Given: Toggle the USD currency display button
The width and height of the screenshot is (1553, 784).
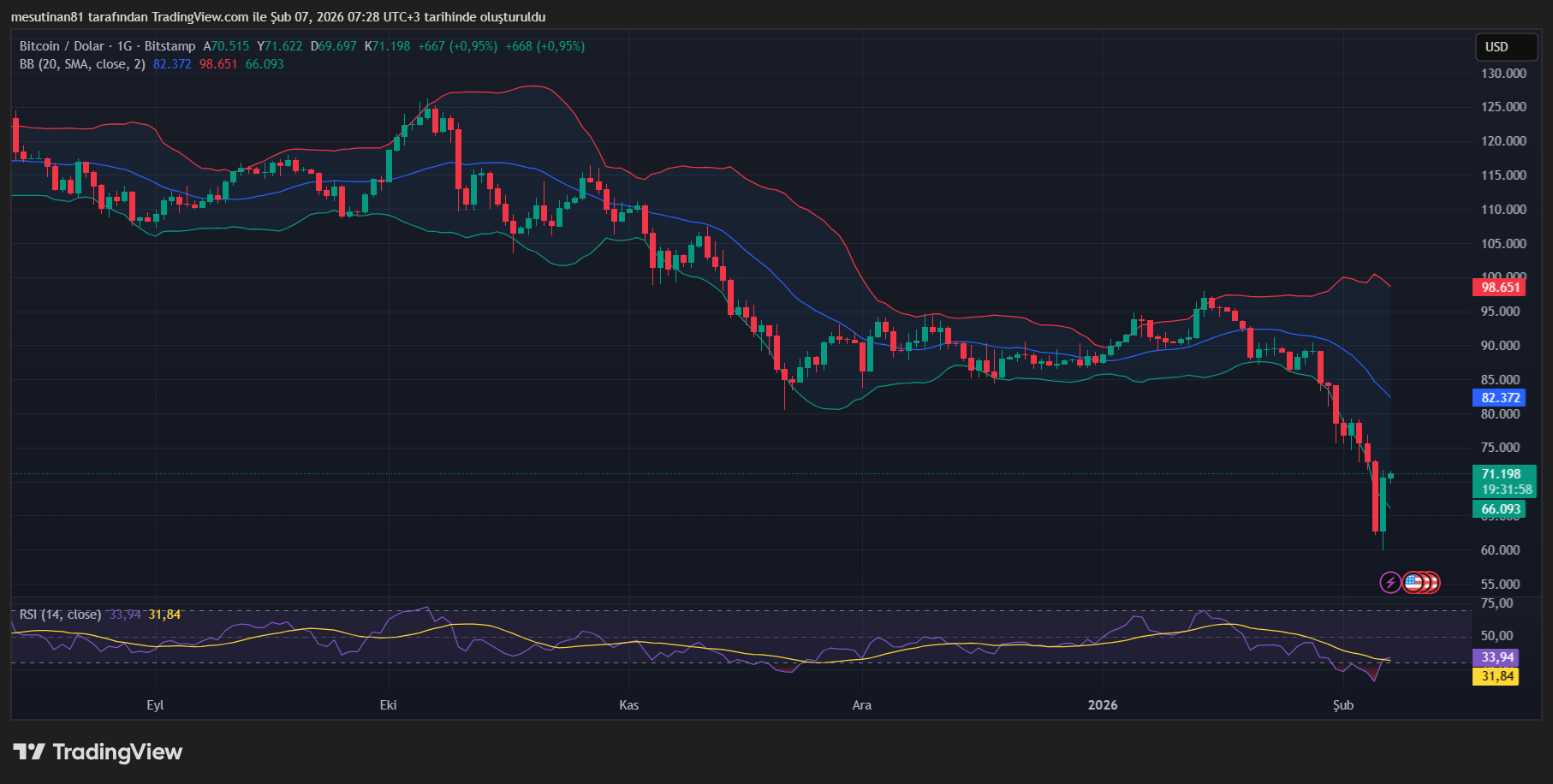Looking at the screenshot, I should click(x=1506, y=47).
